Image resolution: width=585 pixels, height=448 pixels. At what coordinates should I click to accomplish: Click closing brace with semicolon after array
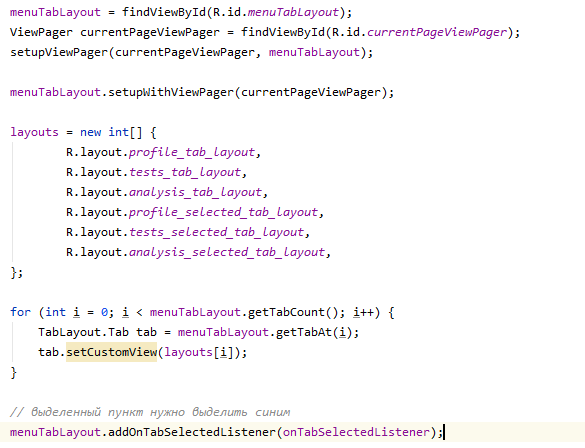click(x=16, y=272)
